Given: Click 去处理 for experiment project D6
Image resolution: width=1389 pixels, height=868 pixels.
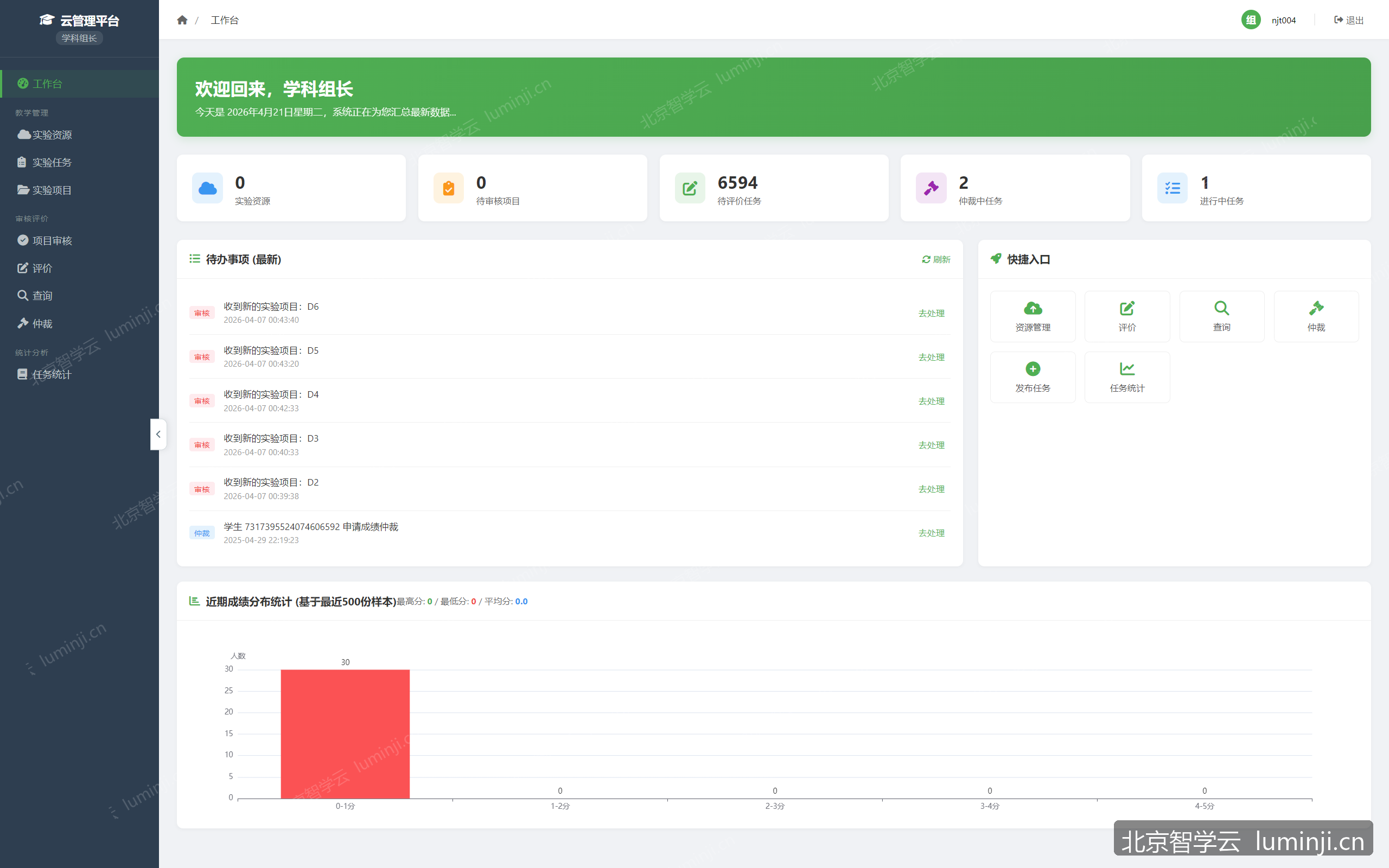Looking at the screenshot, I should click(x=931, y=314).
